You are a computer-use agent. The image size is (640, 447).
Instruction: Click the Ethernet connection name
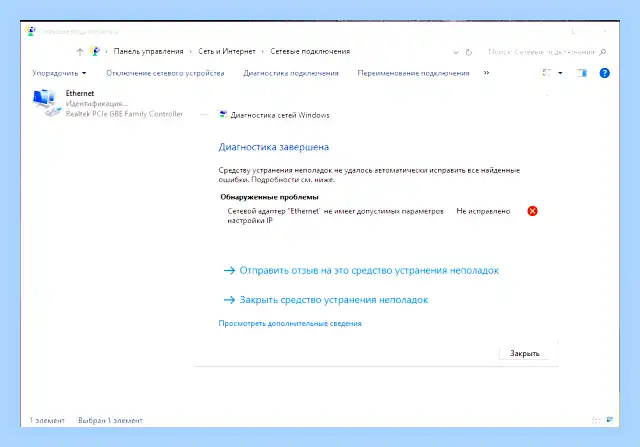click(80, 93)
